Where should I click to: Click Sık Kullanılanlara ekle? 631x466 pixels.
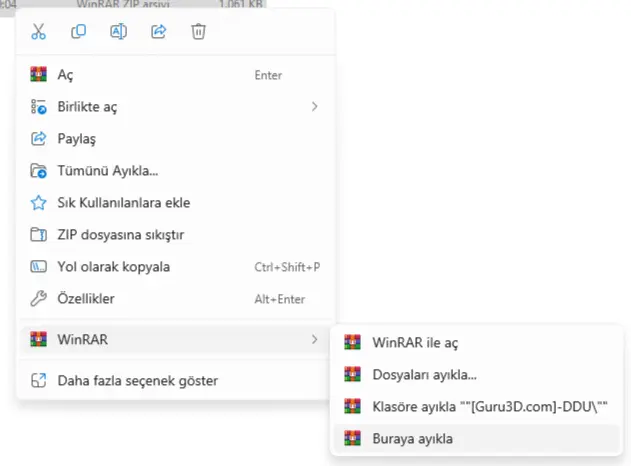(x=175, y=203)
